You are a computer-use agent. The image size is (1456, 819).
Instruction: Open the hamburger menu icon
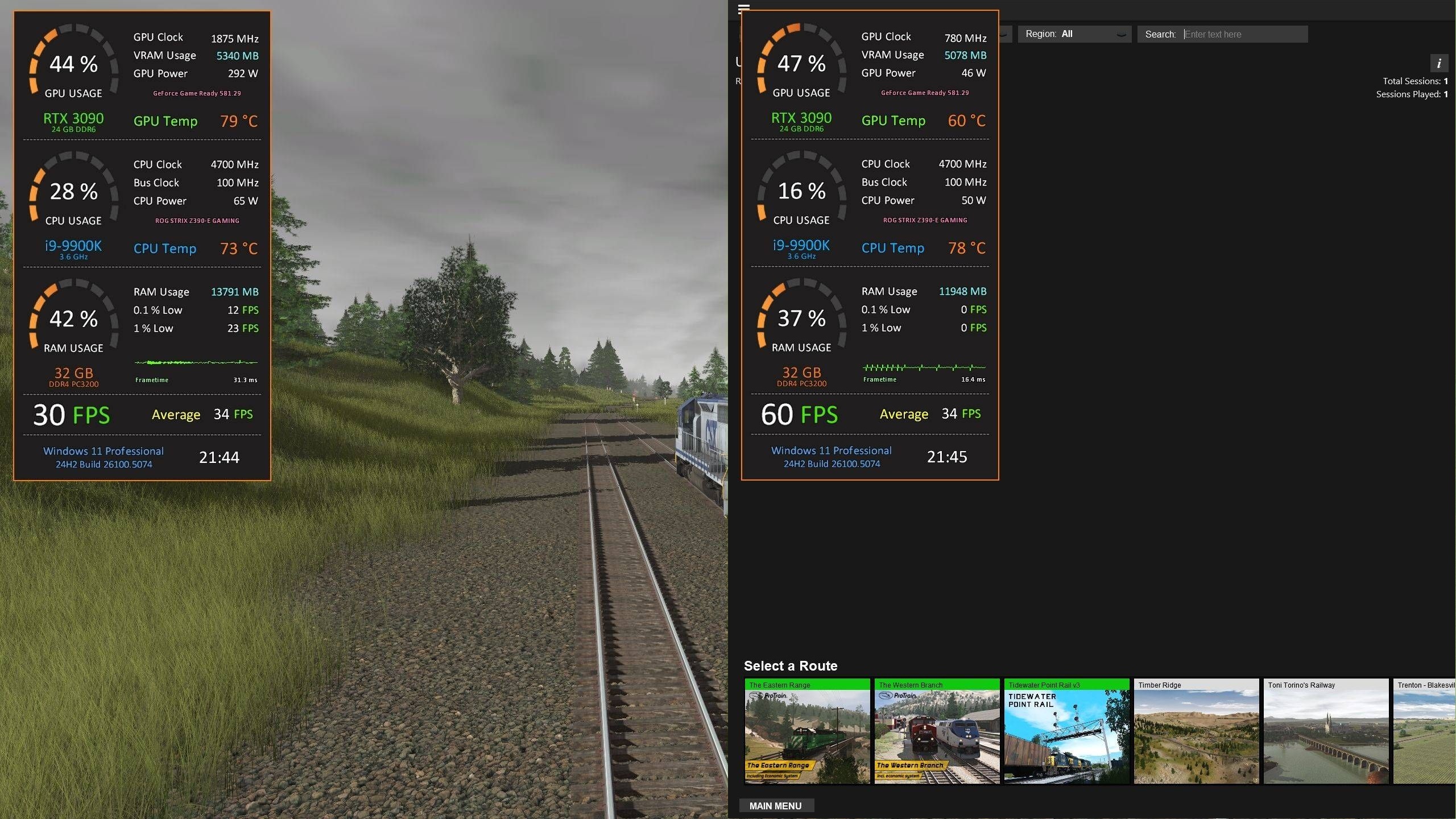(743, 8)
